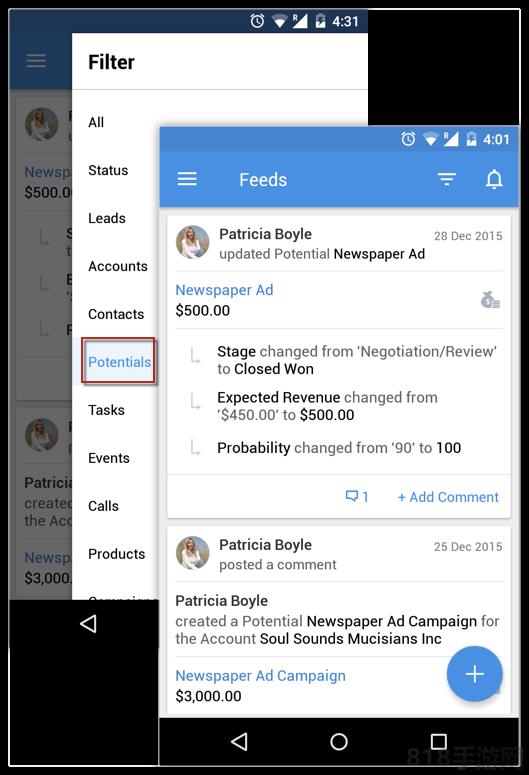Screen dimensions: 529x775
Task: Open notifications bell icon
Action: click(494, 179)
